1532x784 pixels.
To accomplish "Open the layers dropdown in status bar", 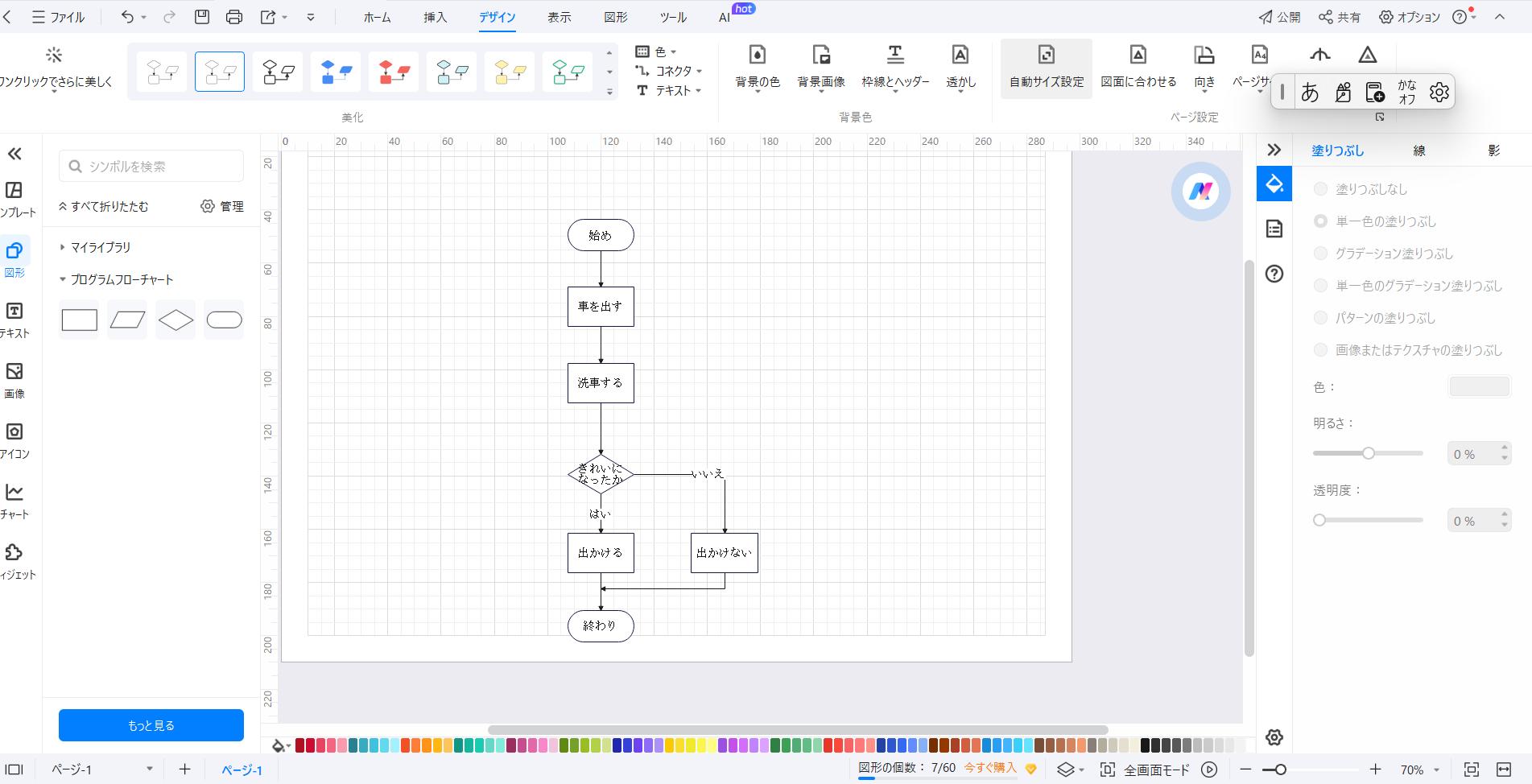I will pos(1071,770).
